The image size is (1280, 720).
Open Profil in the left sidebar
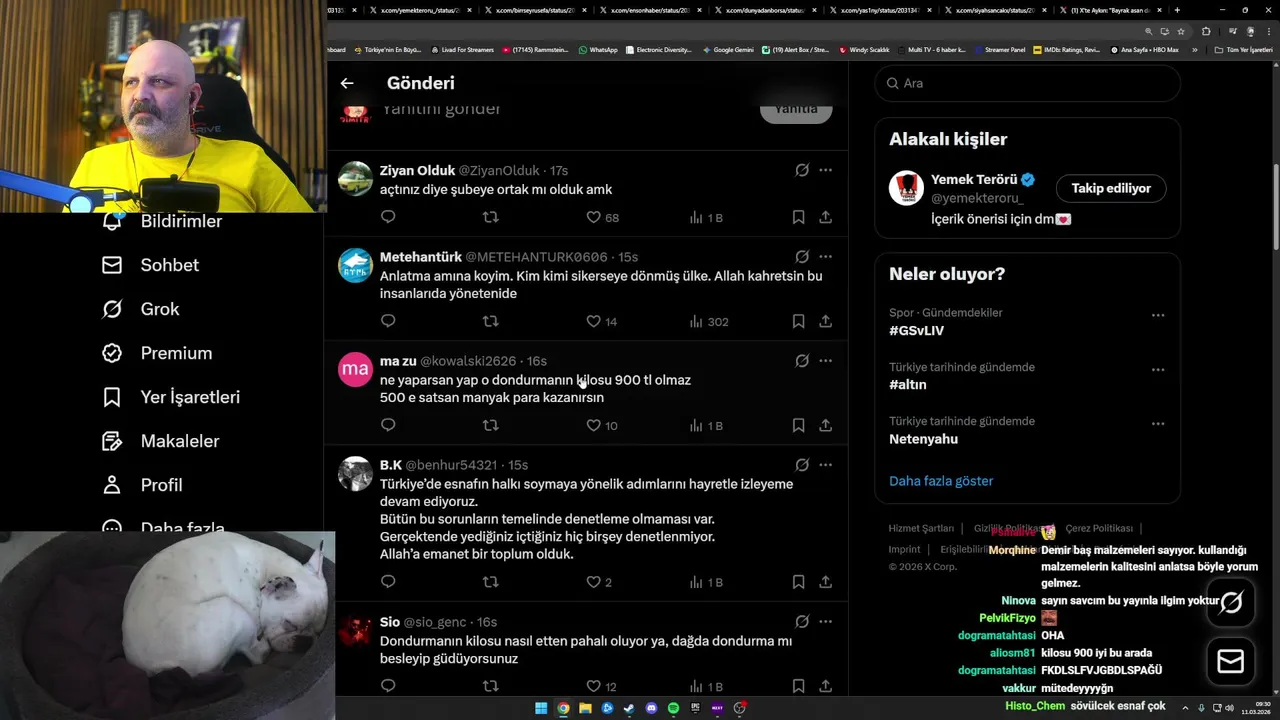point(142,485)
